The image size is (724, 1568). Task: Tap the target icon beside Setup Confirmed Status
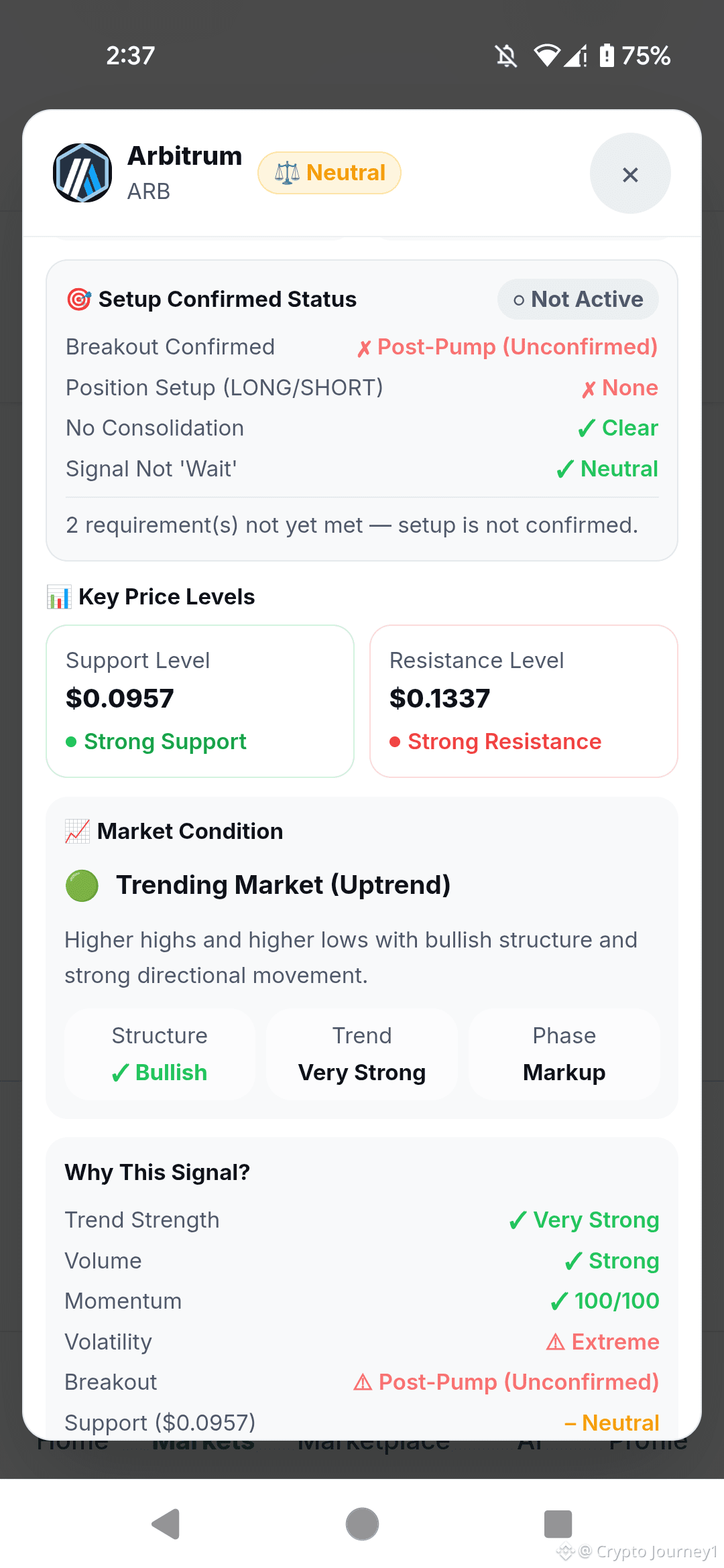point(79,299)
